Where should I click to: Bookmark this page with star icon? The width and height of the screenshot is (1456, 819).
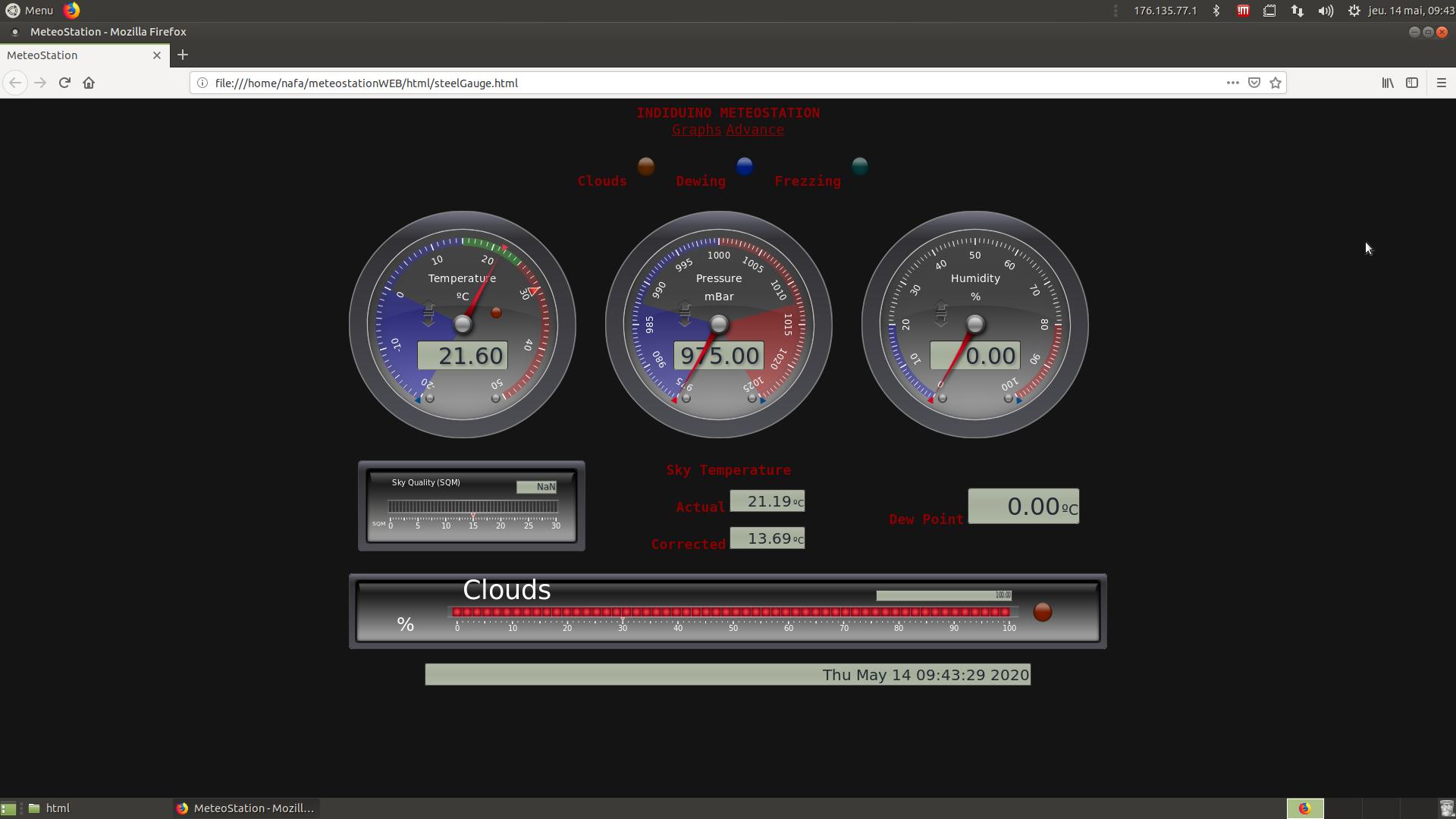(x=1276, y=83)
